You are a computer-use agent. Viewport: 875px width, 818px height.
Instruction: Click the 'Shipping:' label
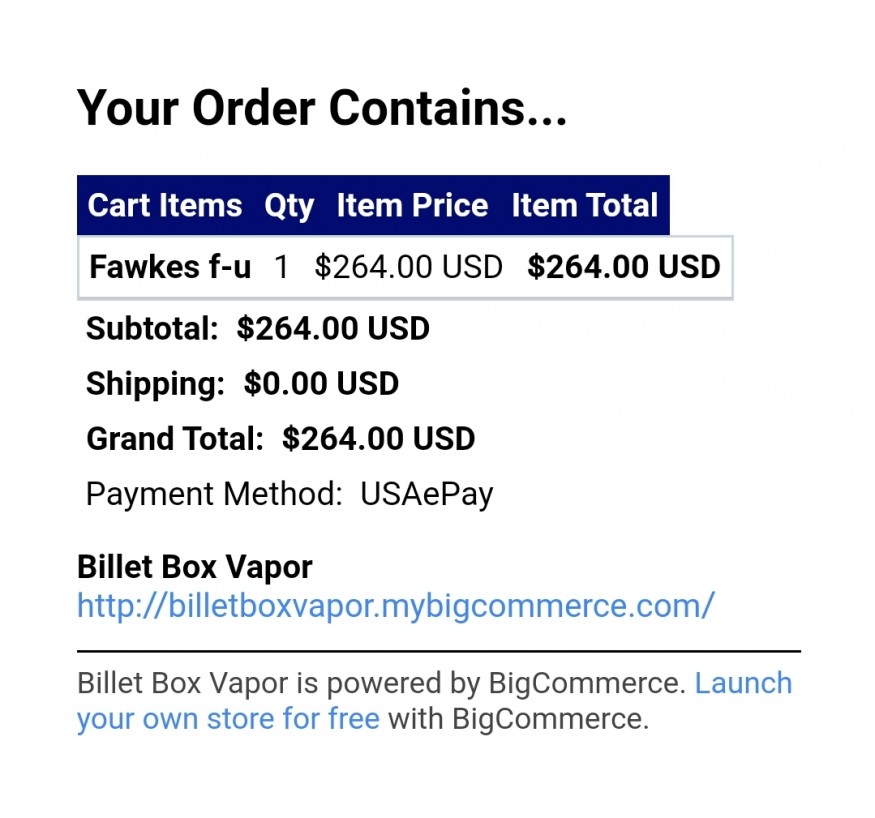click(155, 383)
